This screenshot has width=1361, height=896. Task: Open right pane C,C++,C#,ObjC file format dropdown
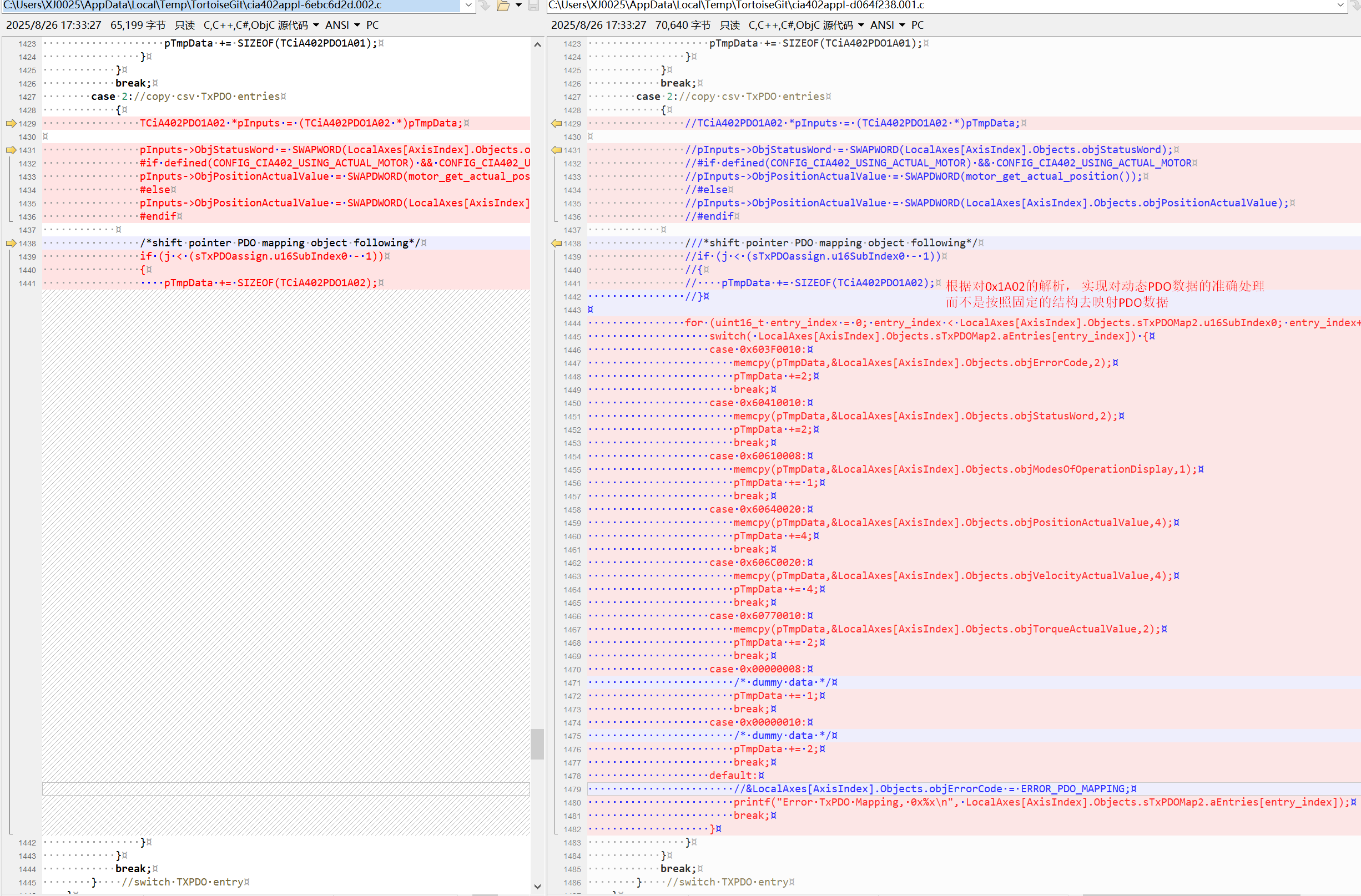tap(806, 25)
